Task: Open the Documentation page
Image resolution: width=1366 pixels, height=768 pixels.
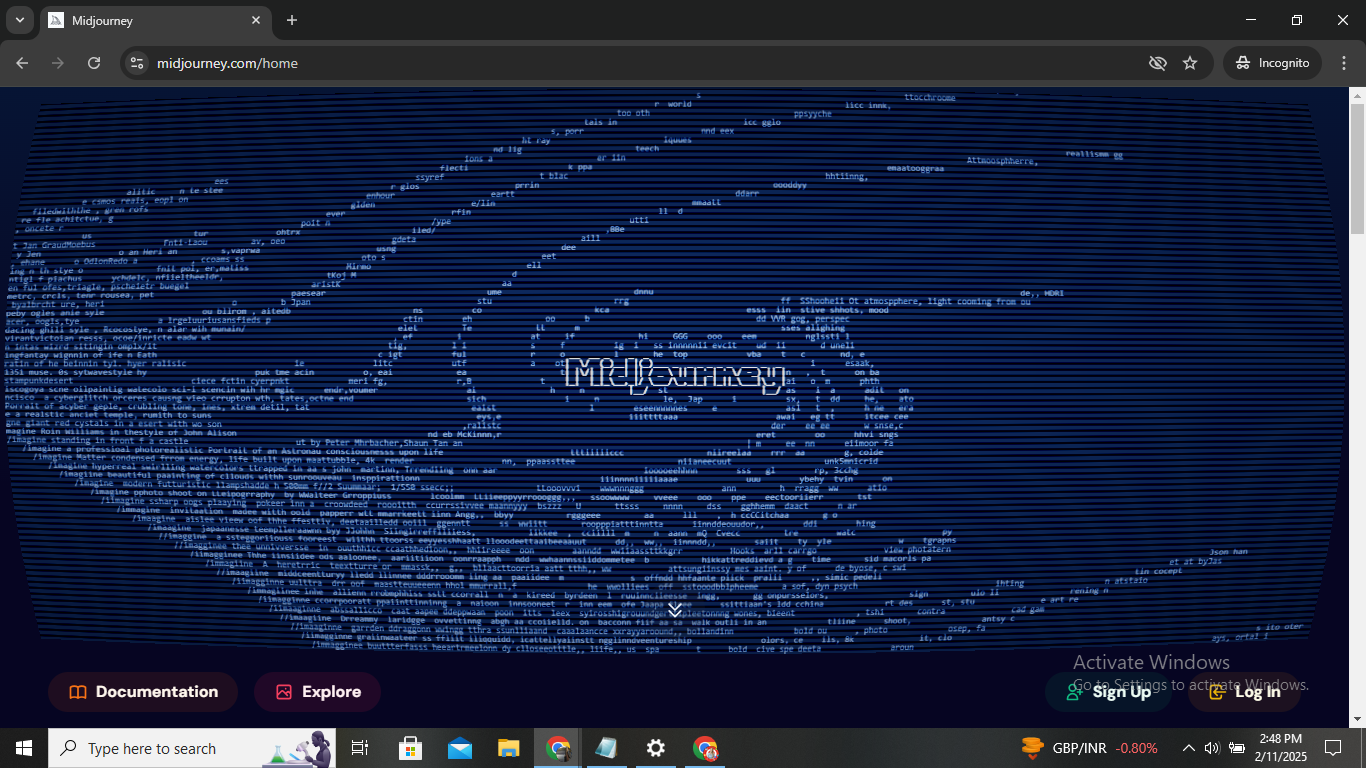Action: click(x=143, y=692)
